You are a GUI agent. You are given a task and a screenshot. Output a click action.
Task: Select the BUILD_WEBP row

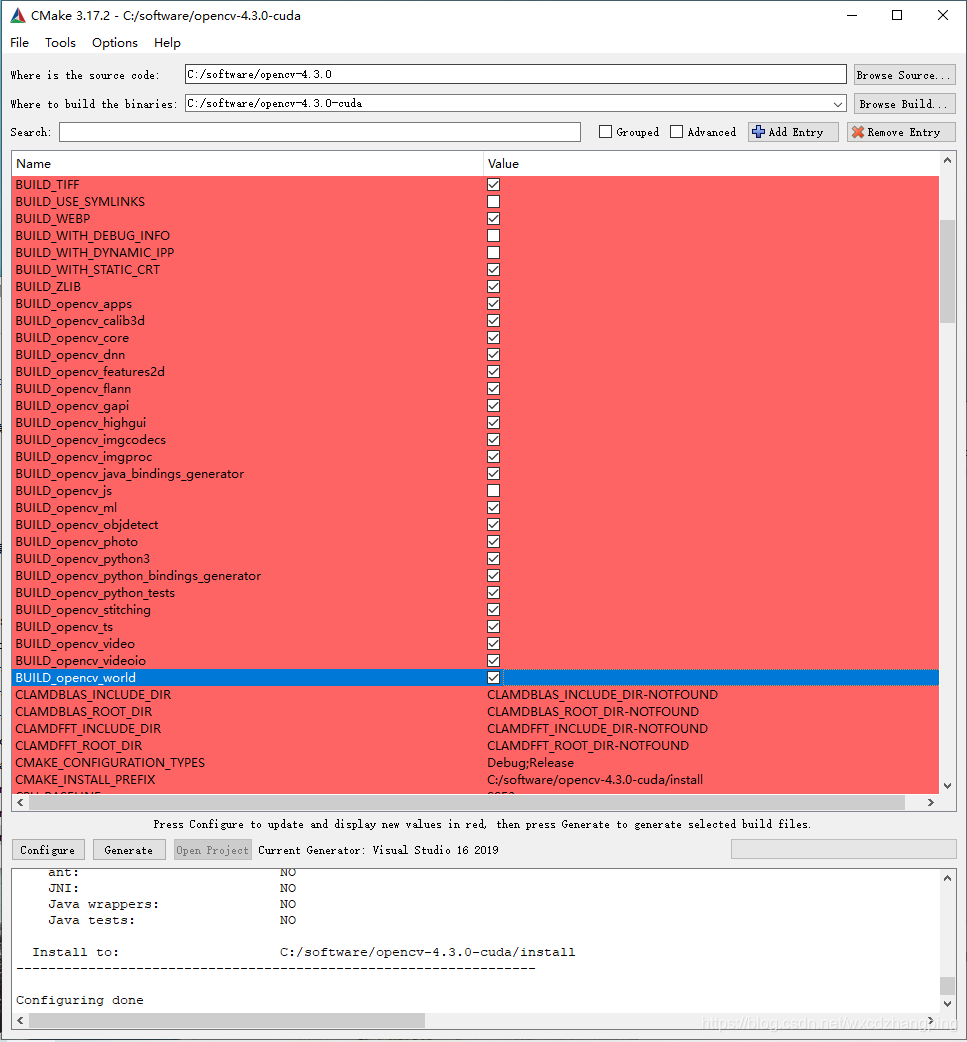(475, 219)
